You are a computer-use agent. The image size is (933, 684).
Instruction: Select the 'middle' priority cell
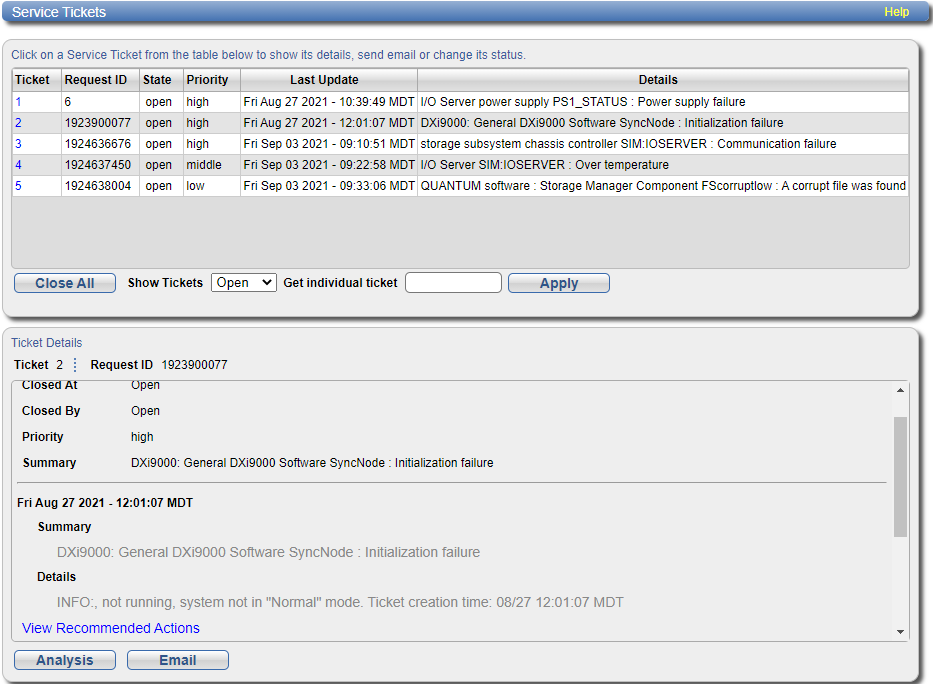211,165
